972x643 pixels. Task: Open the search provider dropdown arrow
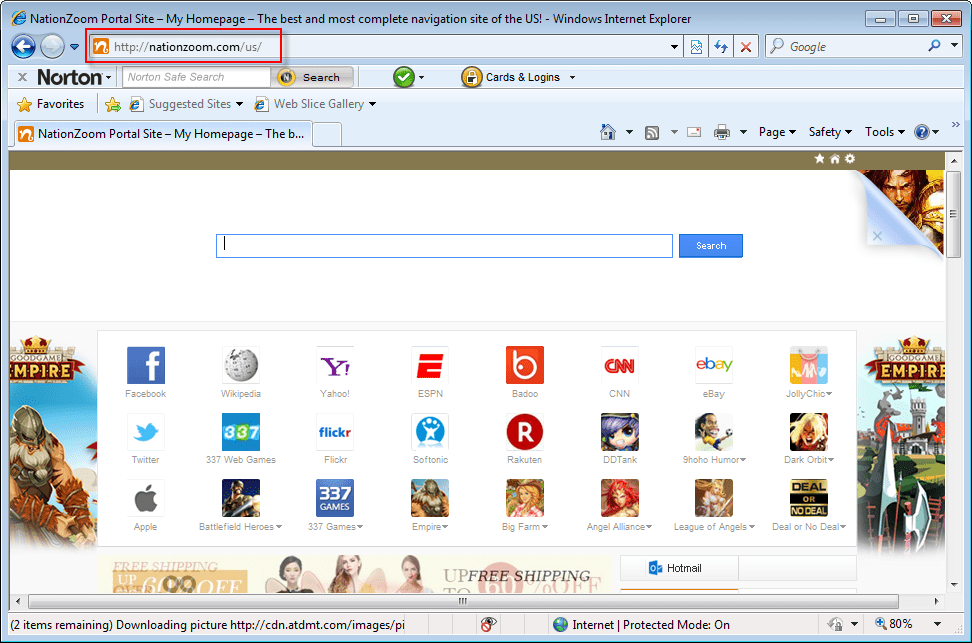(955, 45)
